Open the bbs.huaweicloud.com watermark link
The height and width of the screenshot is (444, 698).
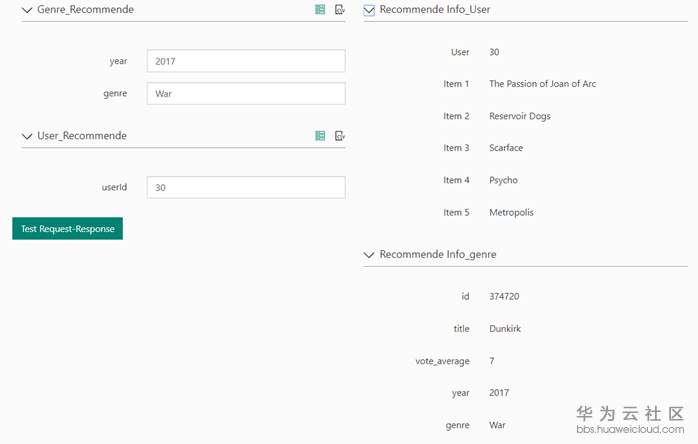[x=630, y=429]
